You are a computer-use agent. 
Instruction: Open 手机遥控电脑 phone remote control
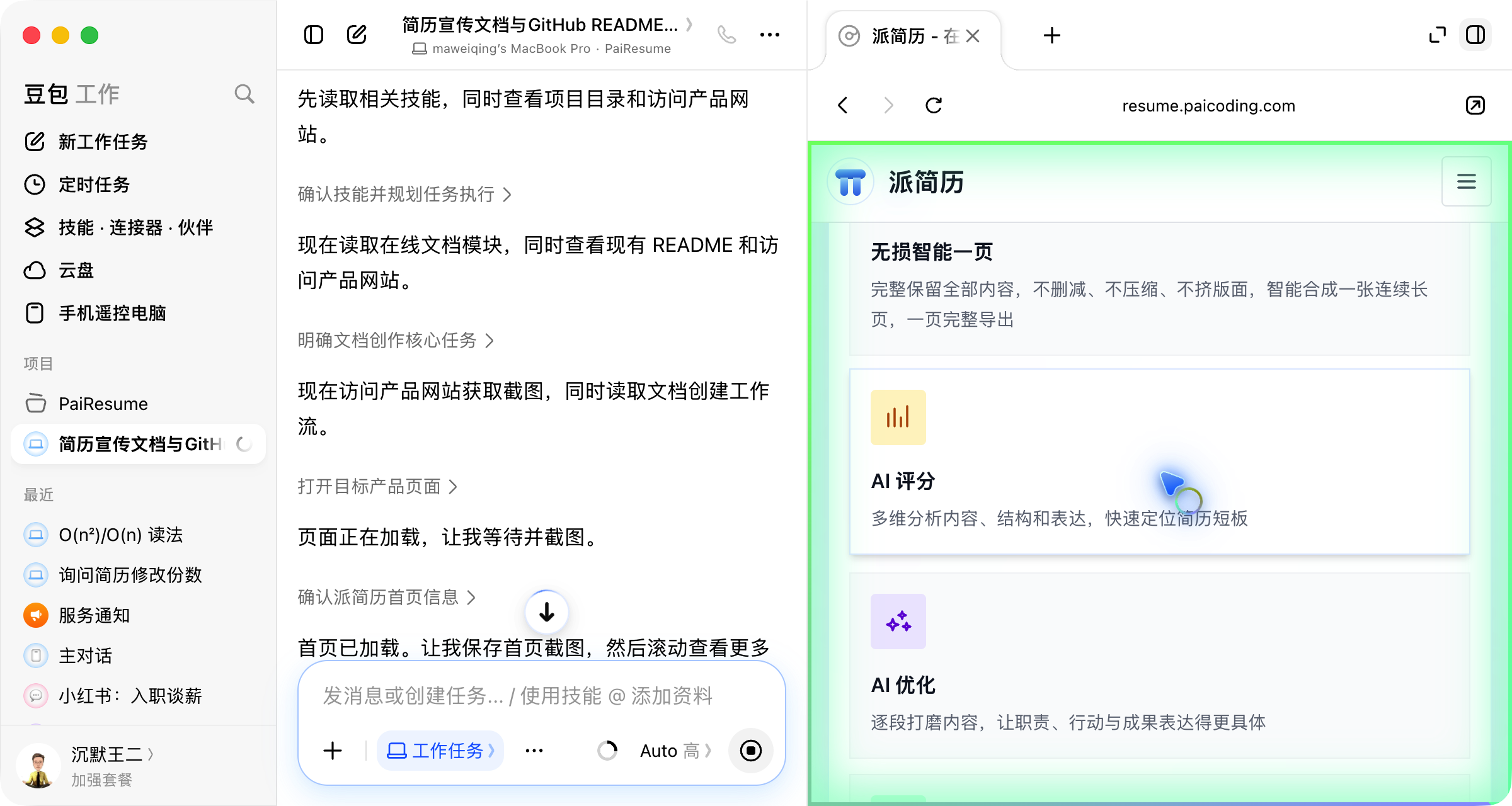[94, 313]
